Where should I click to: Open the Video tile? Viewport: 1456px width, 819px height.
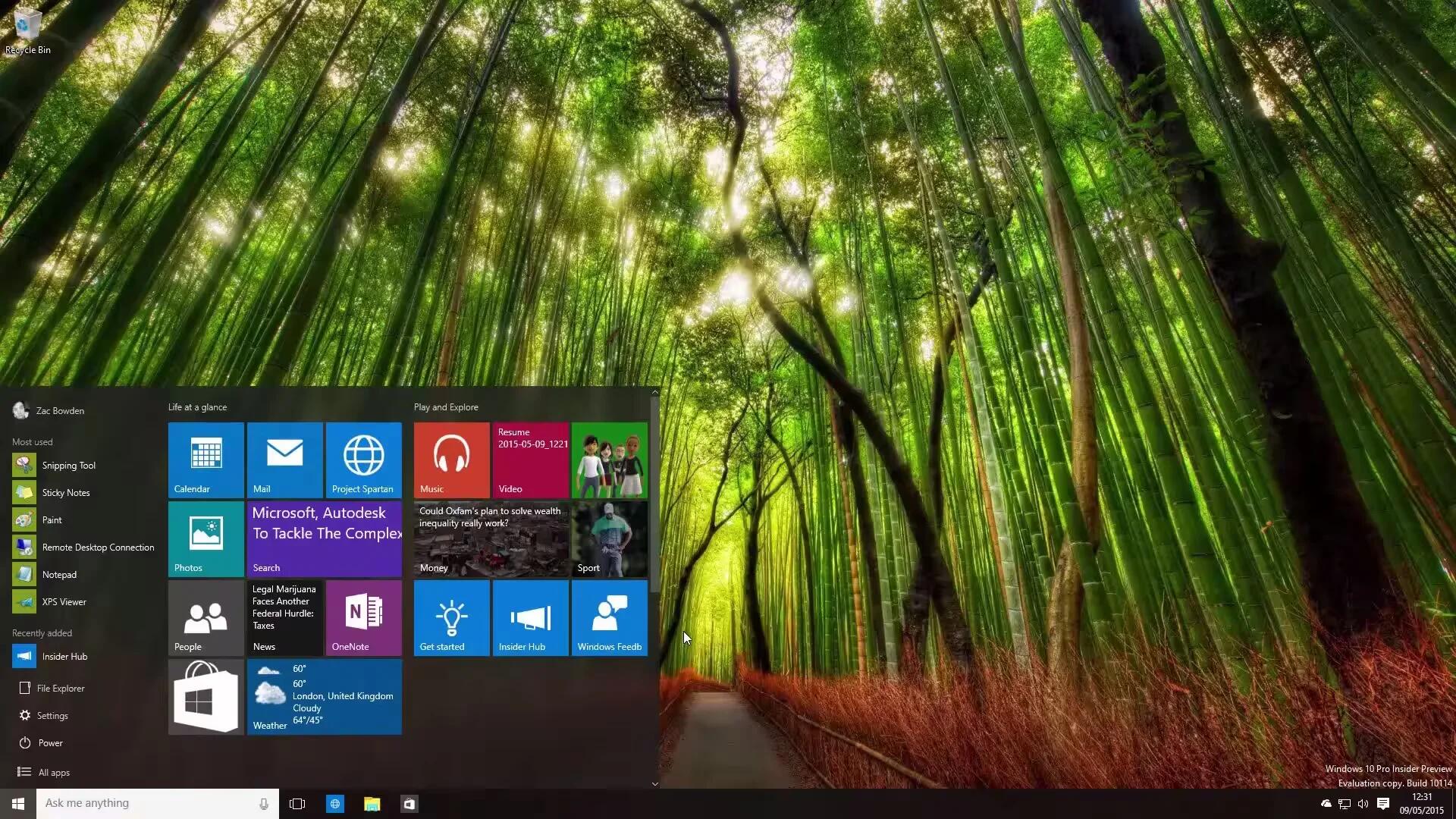point(531,460)
